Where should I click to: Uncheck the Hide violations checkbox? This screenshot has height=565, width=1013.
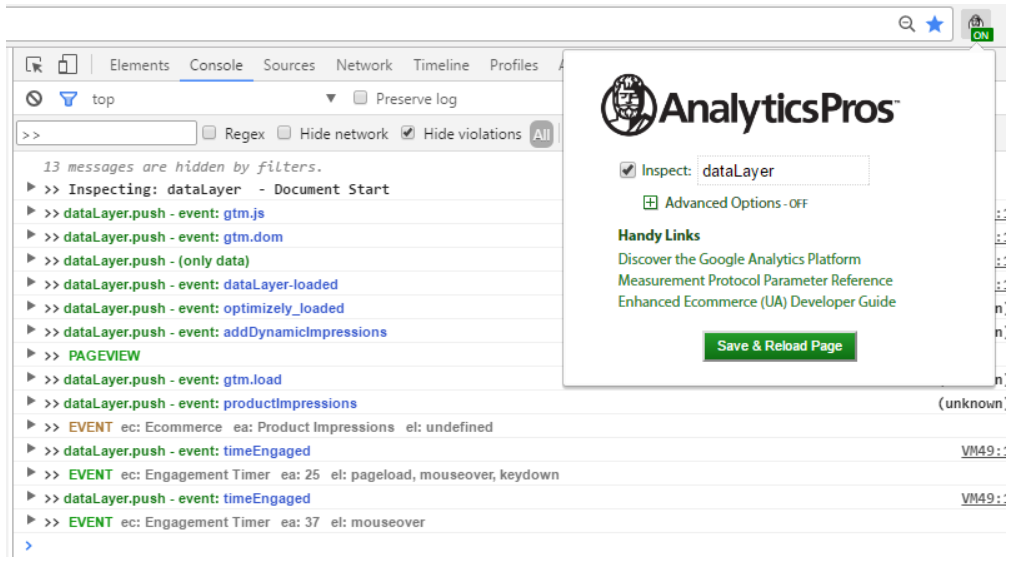(x=408, y=133)
